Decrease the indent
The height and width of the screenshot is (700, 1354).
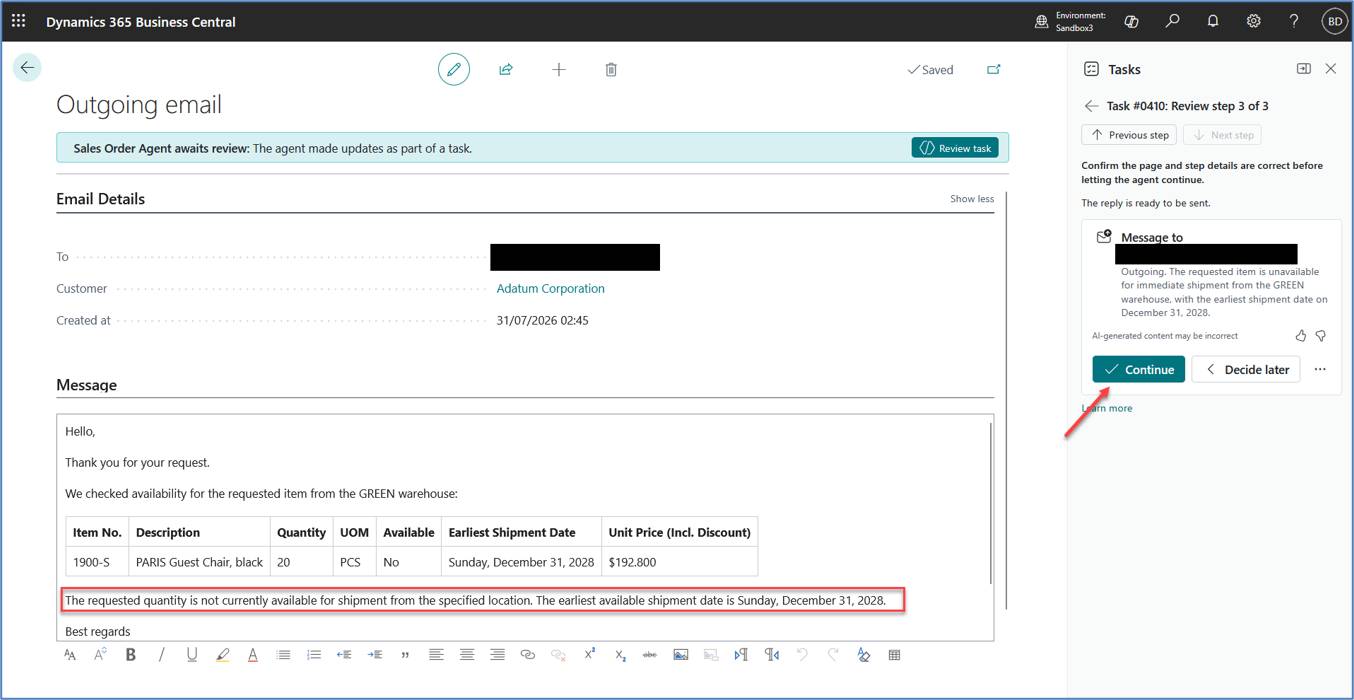[x=344, y=655]
